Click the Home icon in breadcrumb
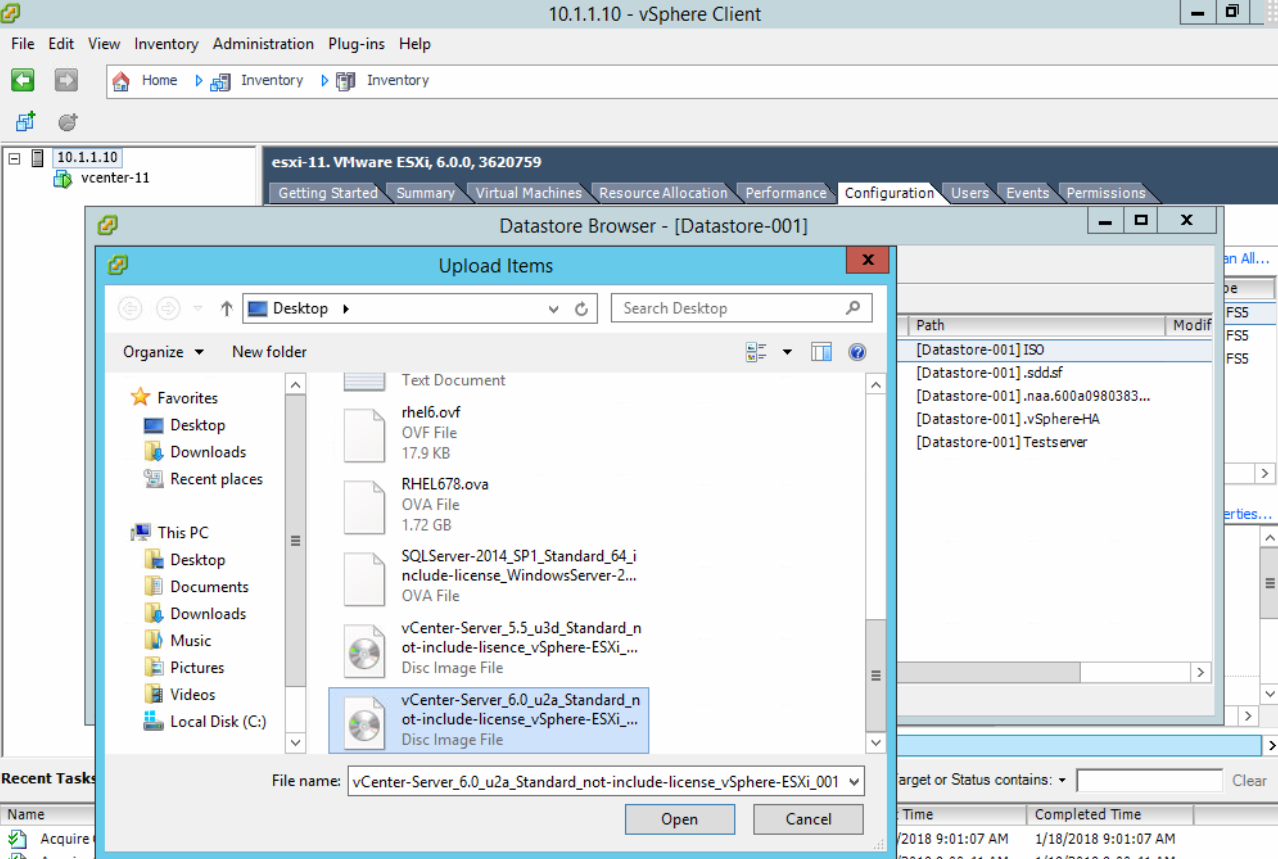 [121, 81]
